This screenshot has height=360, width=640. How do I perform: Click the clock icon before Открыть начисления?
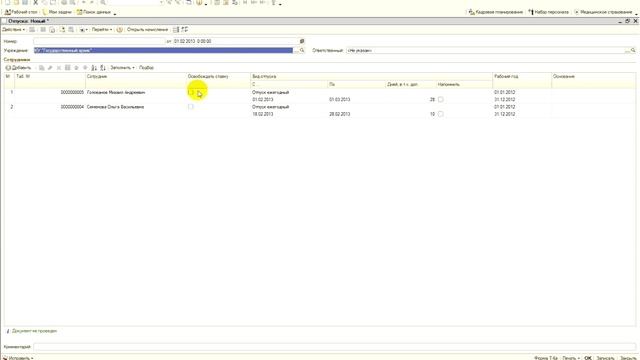(x=120, y=30)
